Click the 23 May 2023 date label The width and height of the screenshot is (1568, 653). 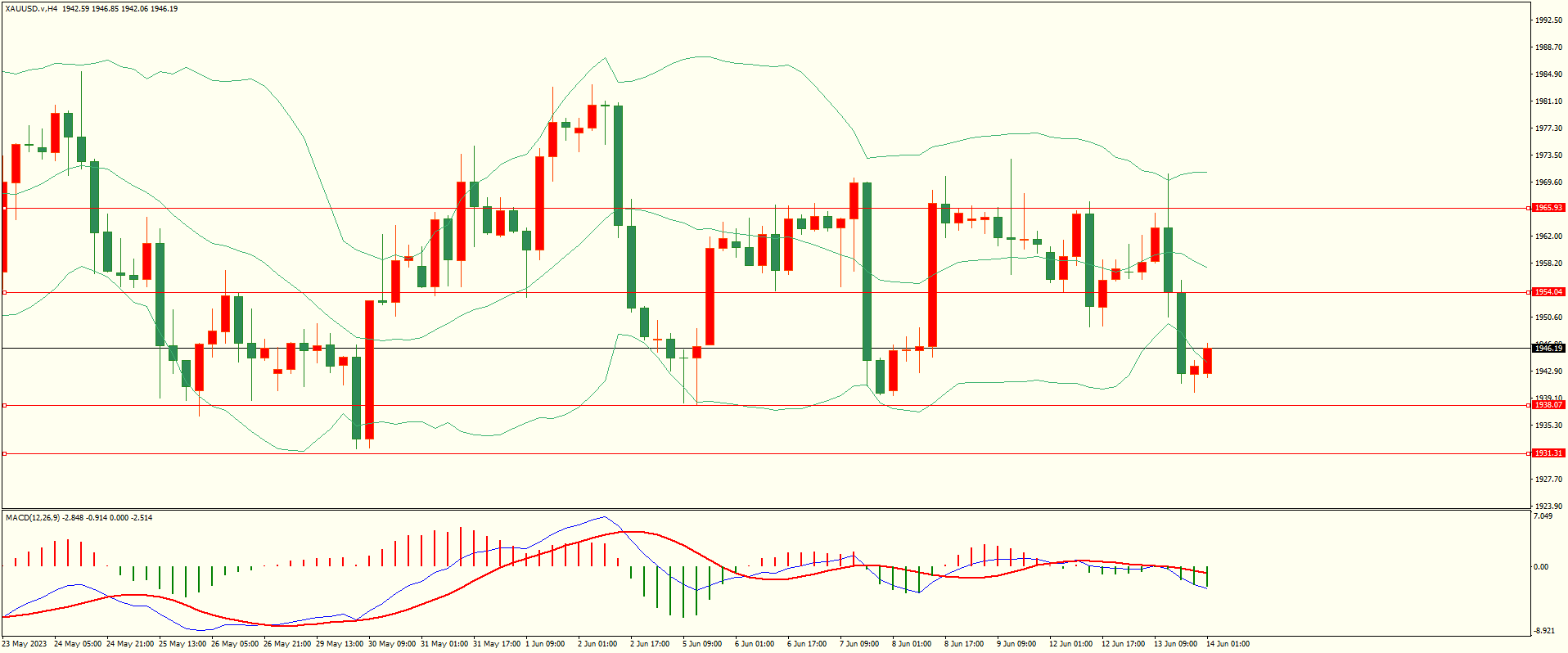(x=25, y=644)
